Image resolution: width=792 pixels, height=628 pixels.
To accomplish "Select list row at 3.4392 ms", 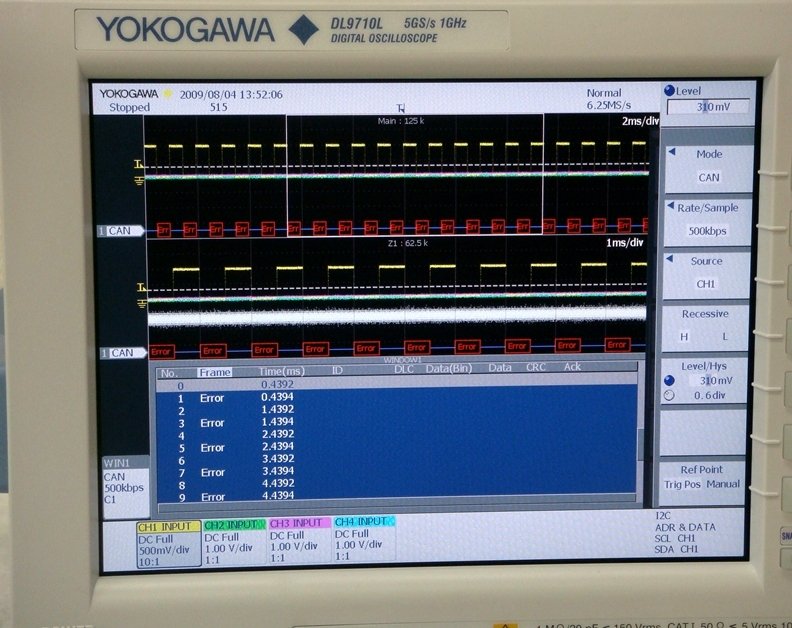I will tap(397, 459).
